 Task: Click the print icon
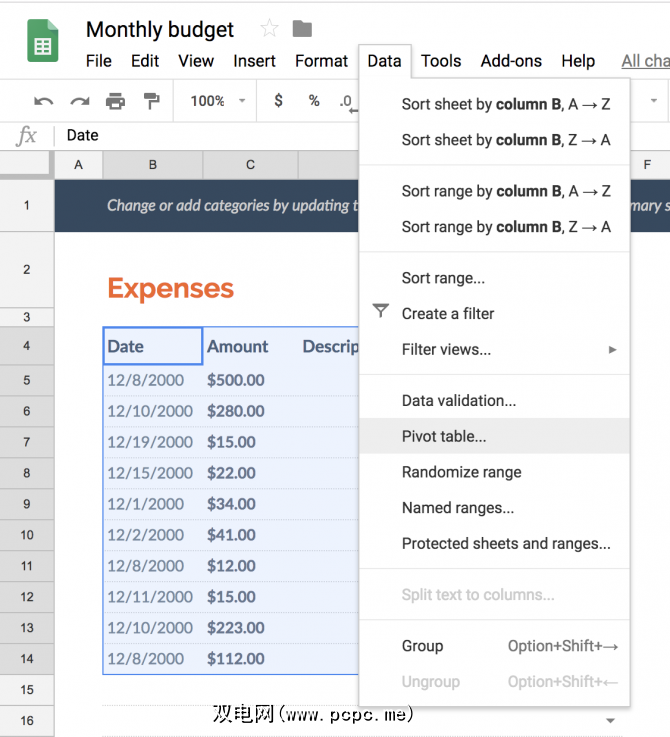click(x=115, y=101)
